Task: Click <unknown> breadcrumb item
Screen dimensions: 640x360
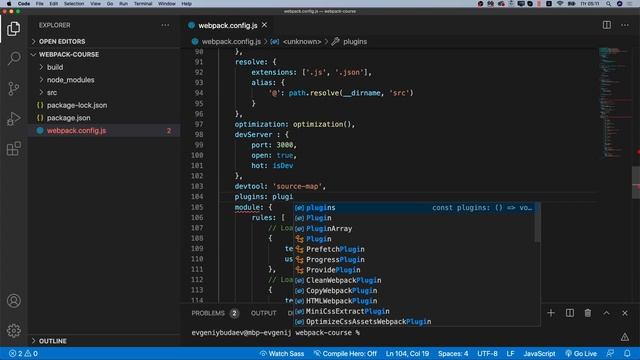Action: click(x=302, y=42)
